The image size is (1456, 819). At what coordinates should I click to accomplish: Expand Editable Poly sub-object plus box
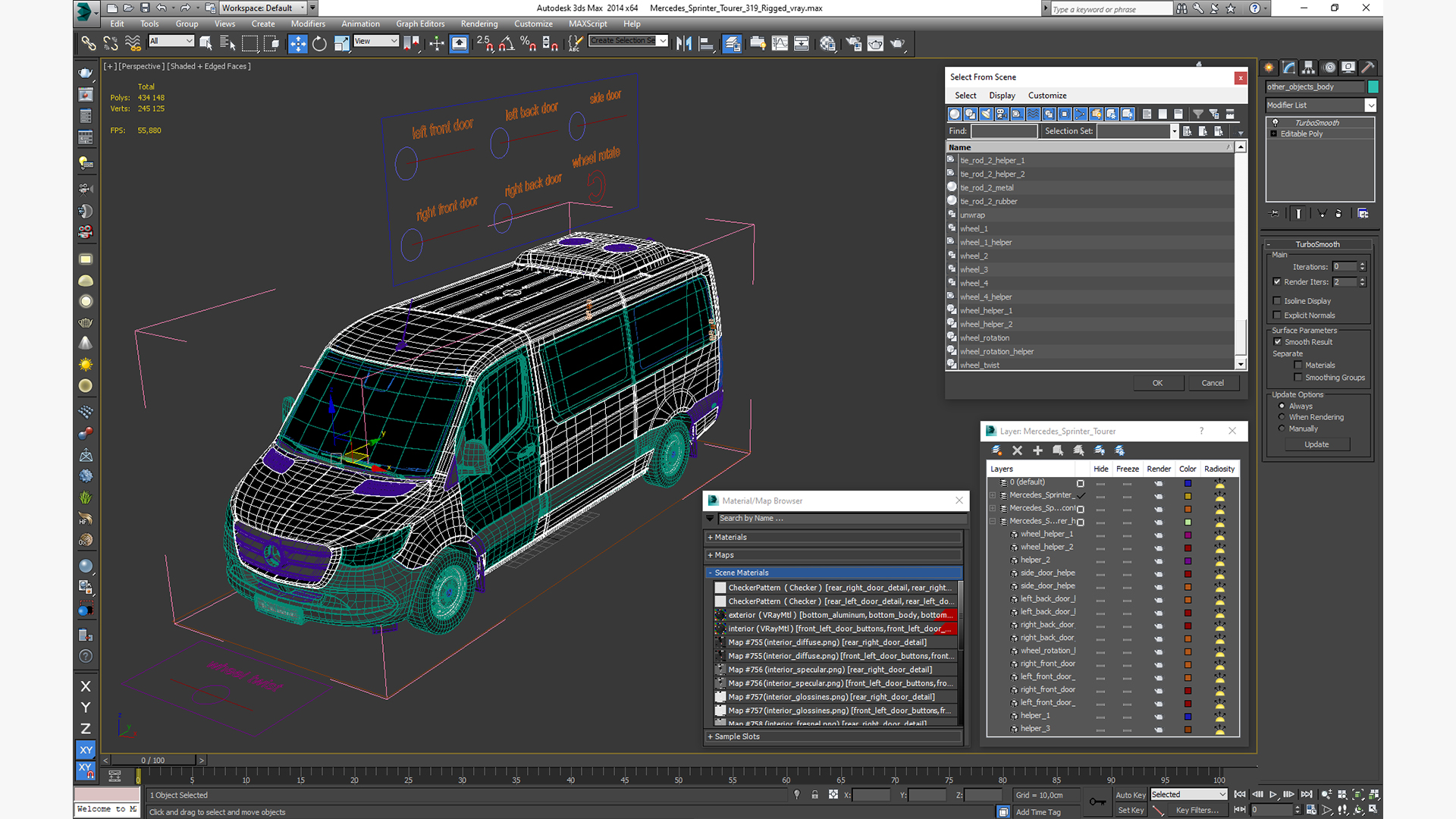(x=1274, y=134)
